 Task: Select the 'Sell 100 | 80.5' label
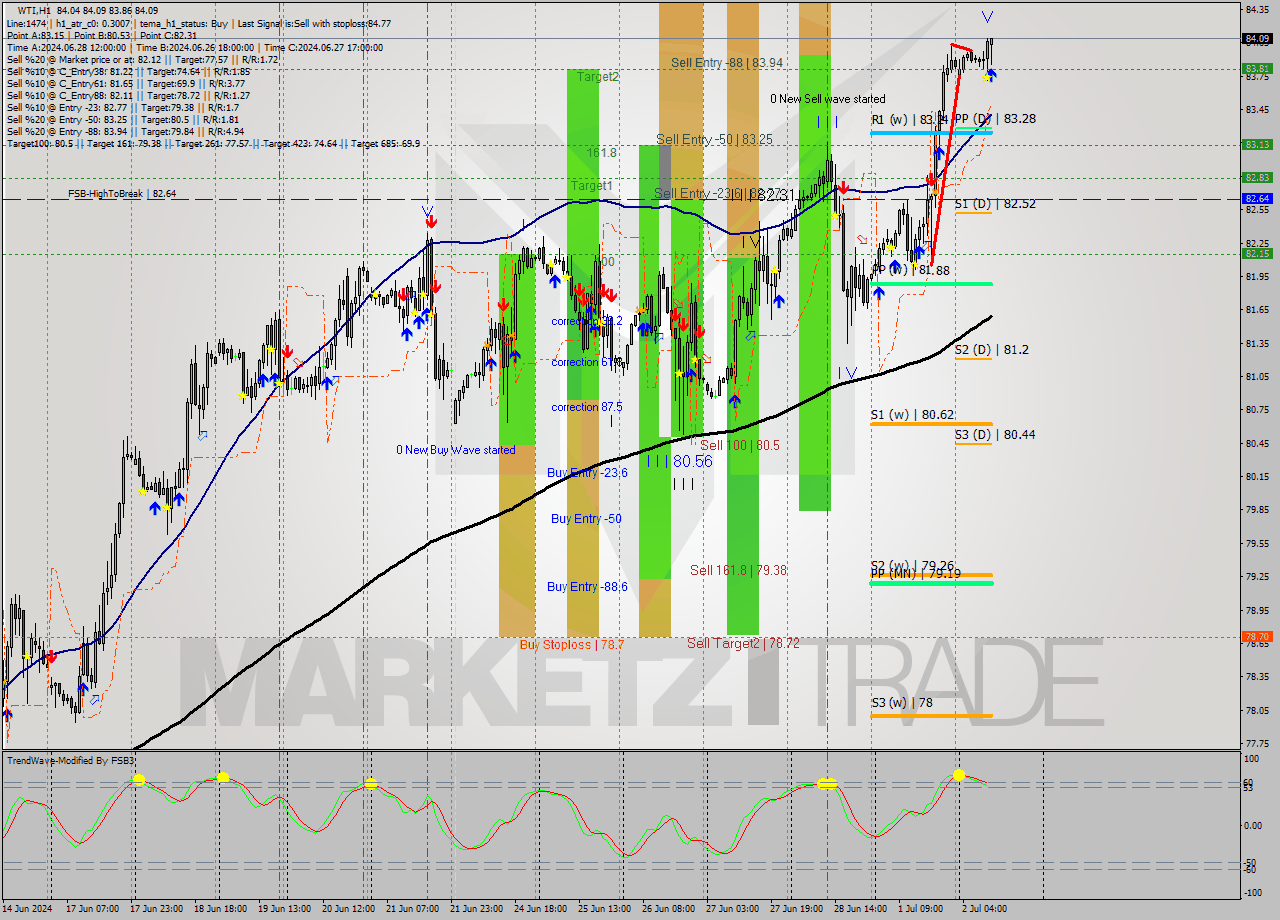[739, 445]
